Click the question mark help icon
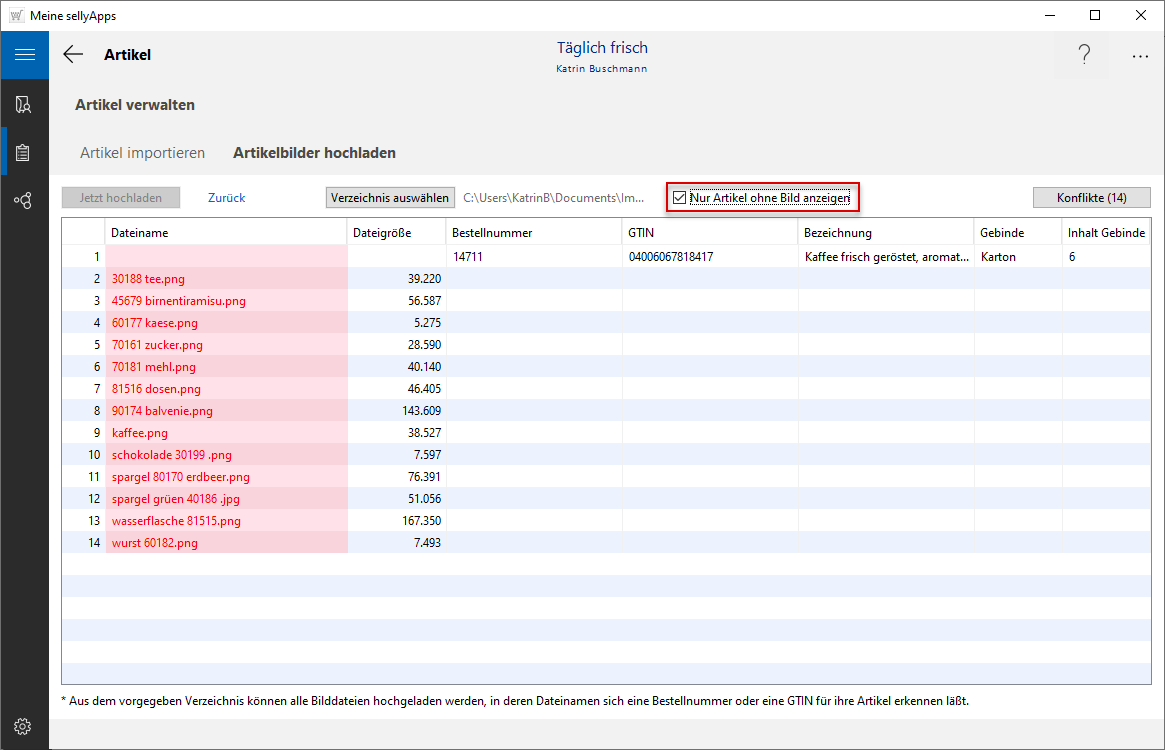 click(x=1084, y=56)
